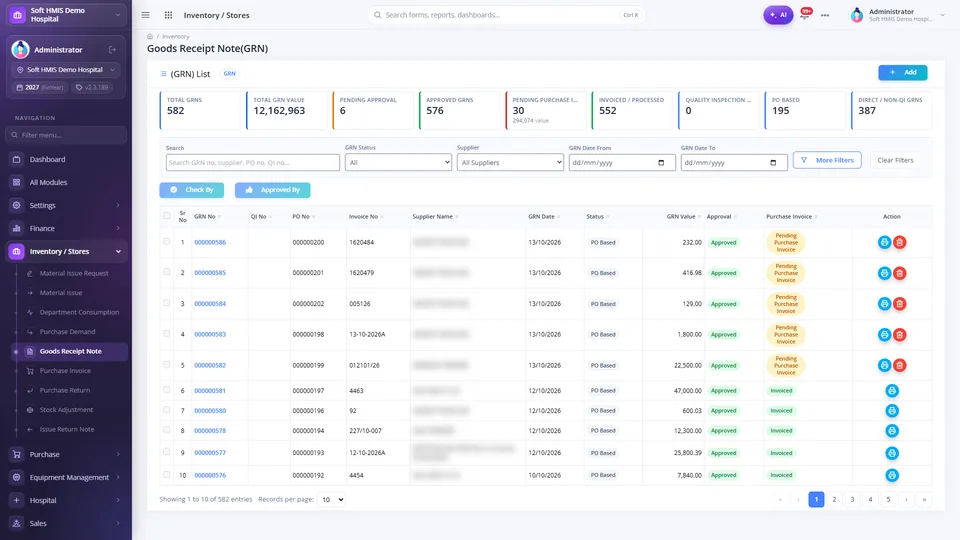The height and width of the screenshot is (540, 960).
Task: Collapse the Inventory / Stores sidebar section
Action: click(66, 252)
